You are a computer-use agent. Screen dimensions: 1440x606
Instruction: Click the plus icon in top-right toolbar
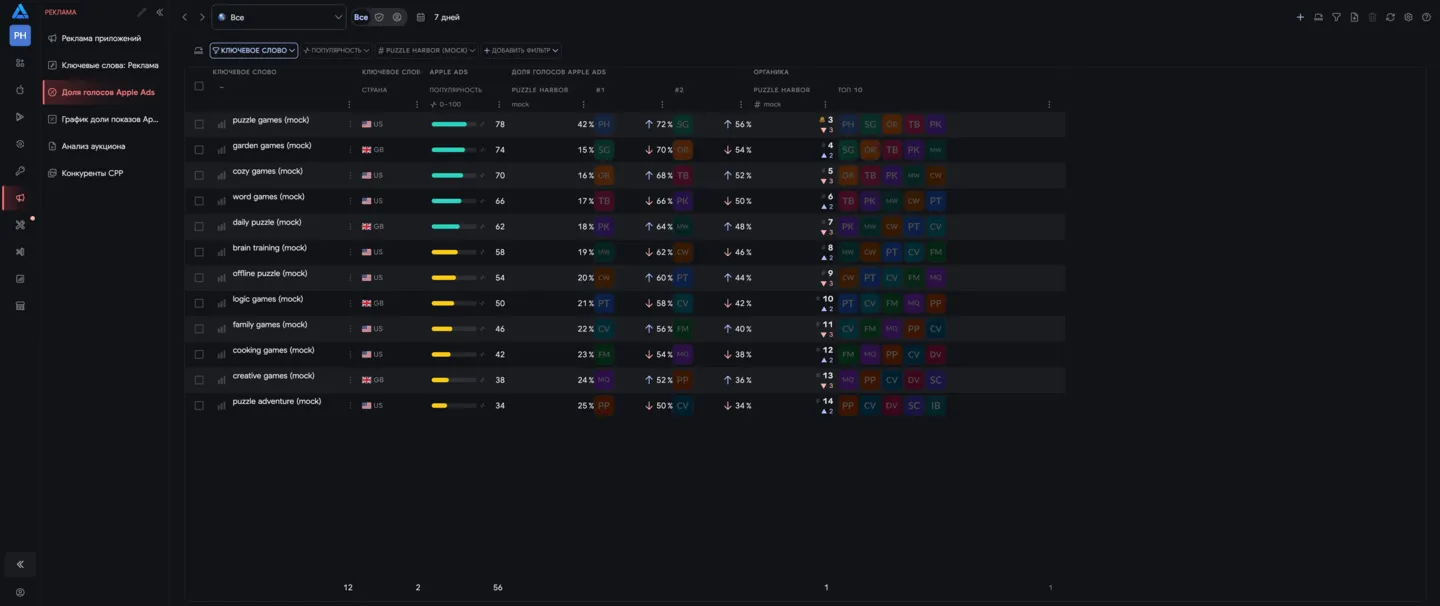[x=1300, y=17]
